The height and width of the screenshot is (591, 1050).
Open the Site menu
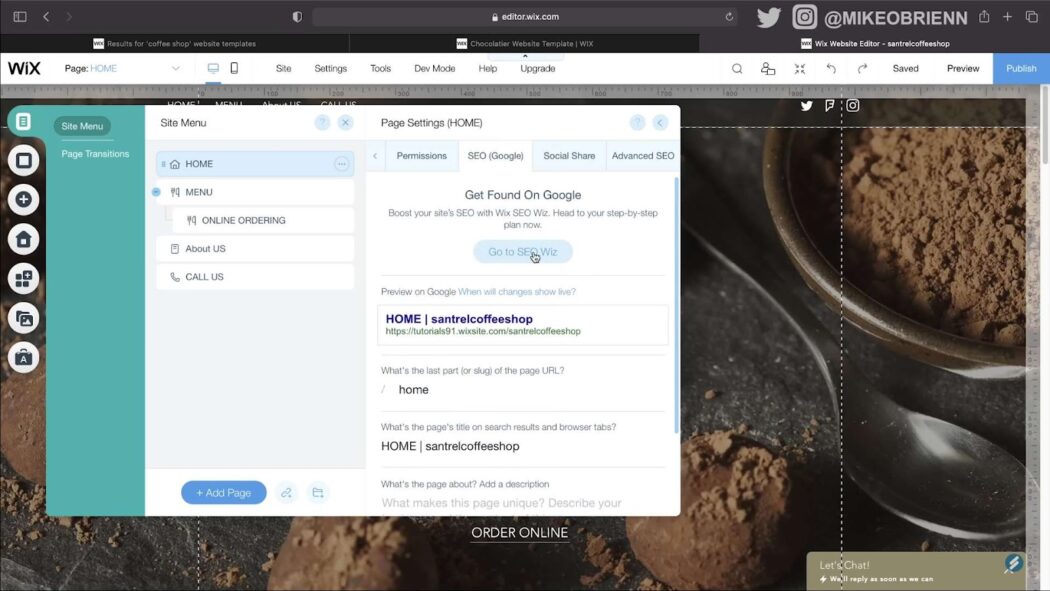[x=283, y=68]
